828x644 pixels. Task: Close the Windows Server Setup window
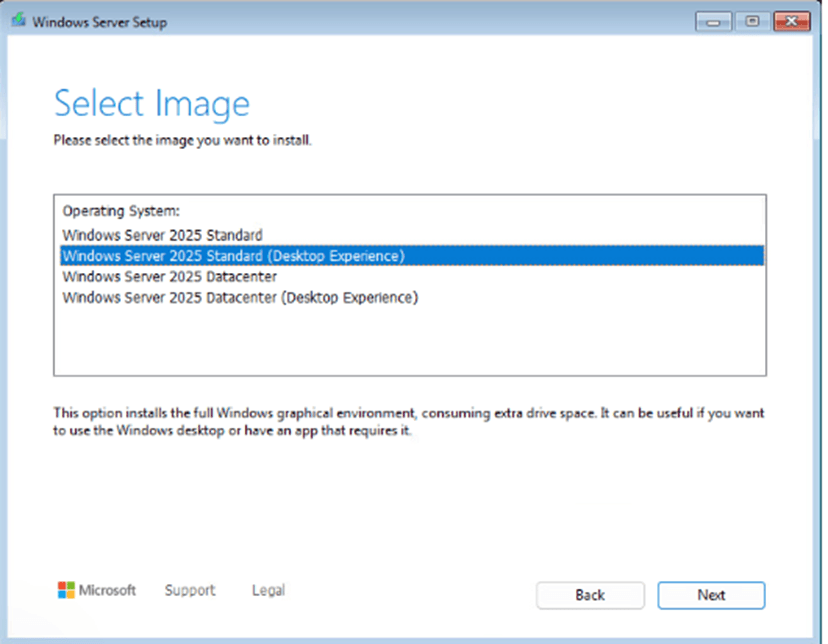pyautogui.click(x=792, y=20)
